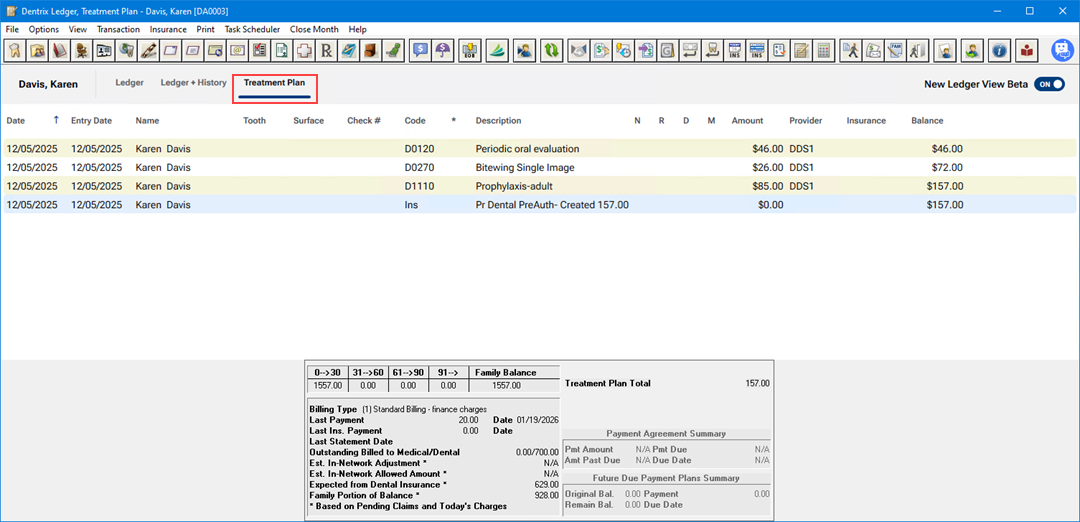This screenshot has width=1080, height=522.
Task: Click the Balance column header
Action: 926,121
